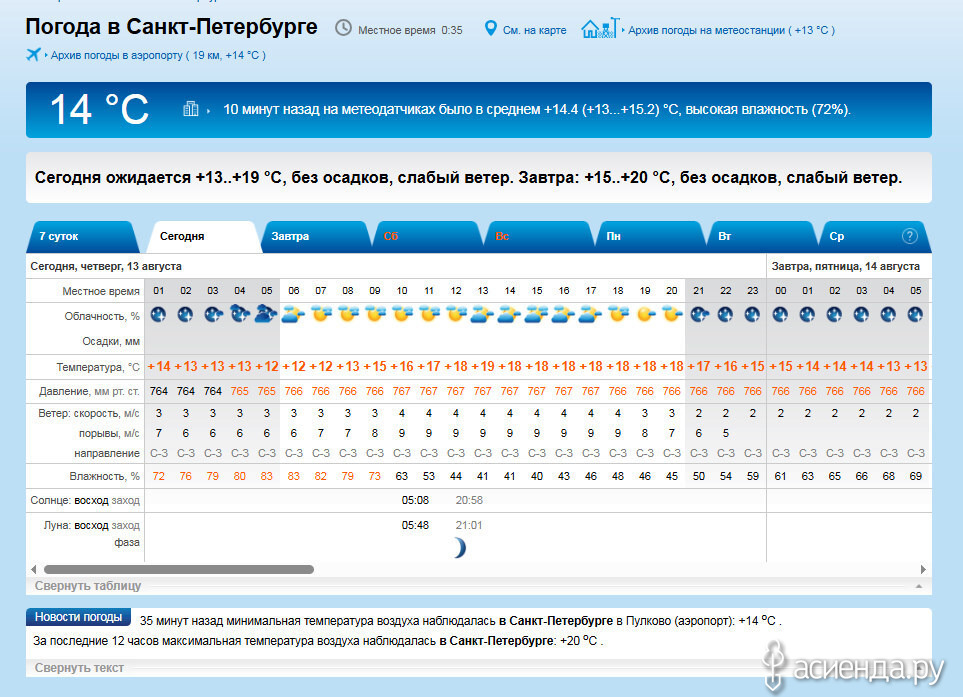
Task: Click the Погода в Санкт-Петербурге title
Action: [171, 27]
